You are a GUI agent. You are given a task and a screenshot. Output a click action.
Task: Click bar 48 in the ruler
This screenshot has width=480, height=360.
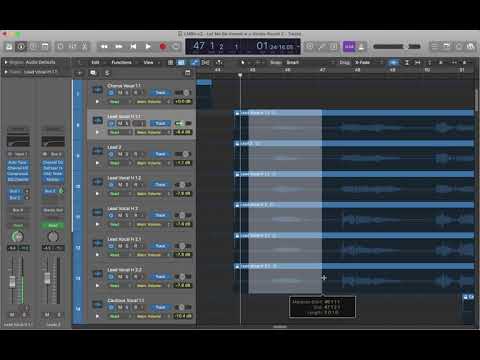(357, 70)
